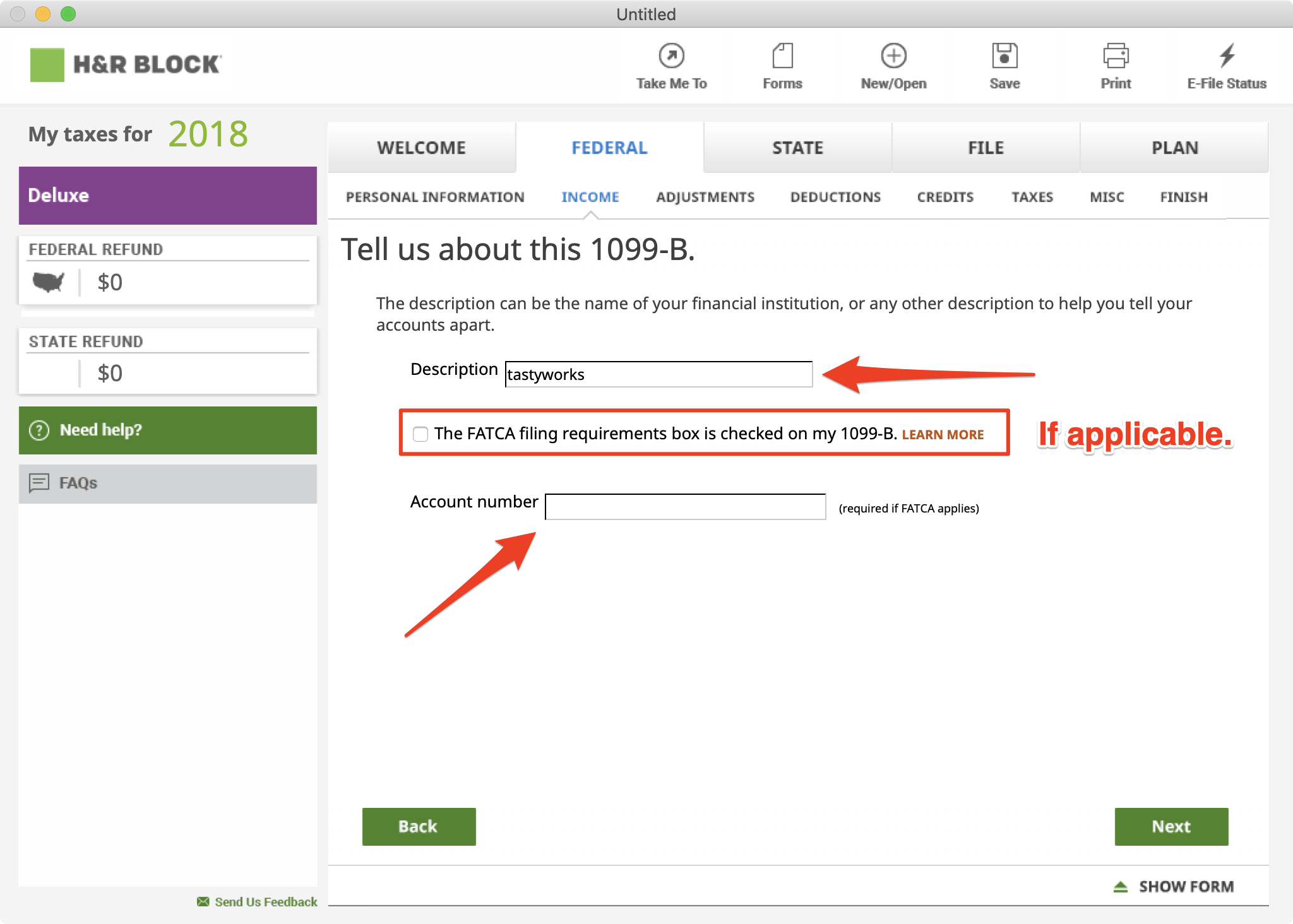
Task: Click the Send Us Feedback envelope icon
Action: click(203, 901)
